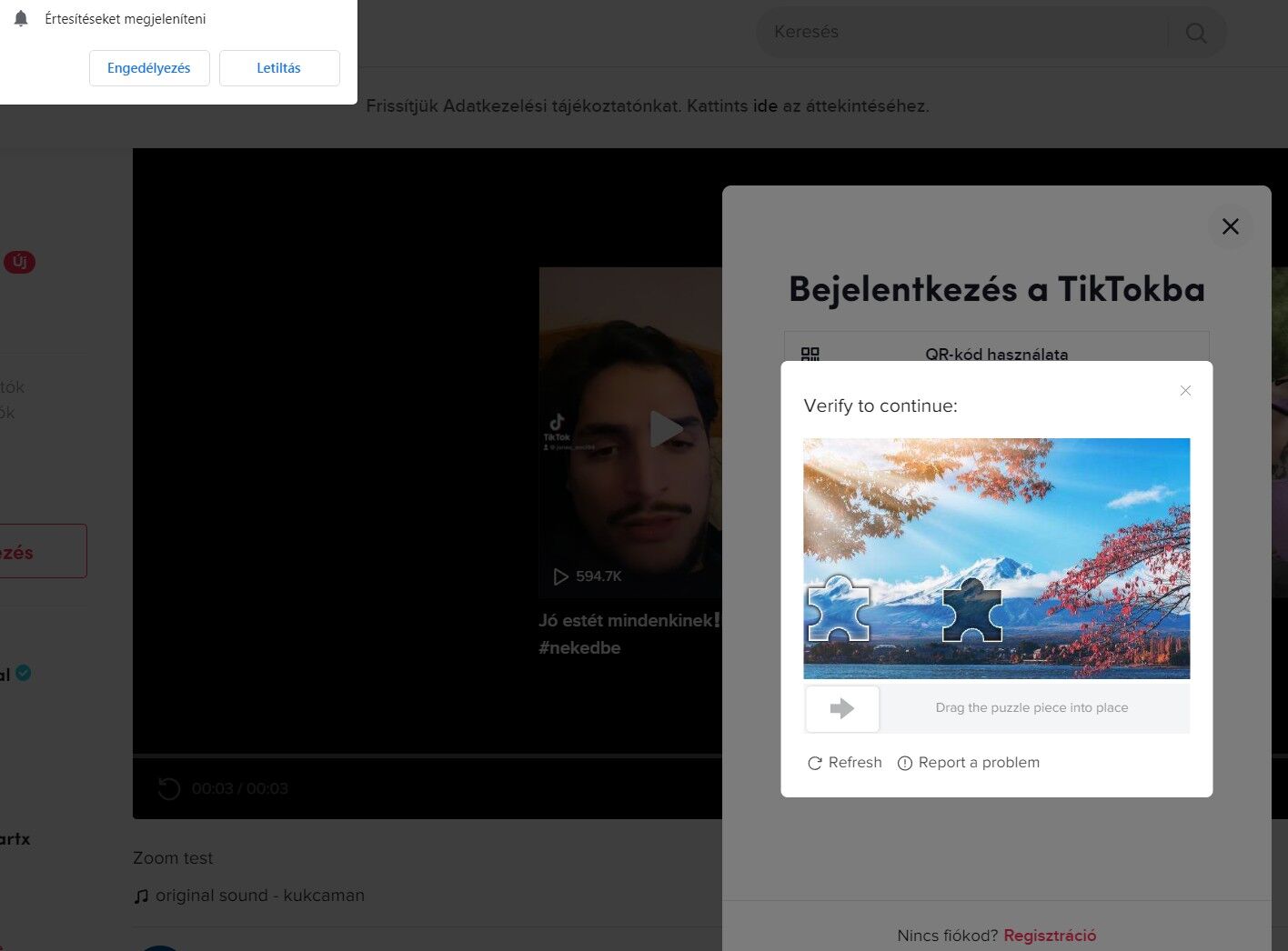Click the TikTok logo on video
1288x951 pixels.
click(557, 427)
